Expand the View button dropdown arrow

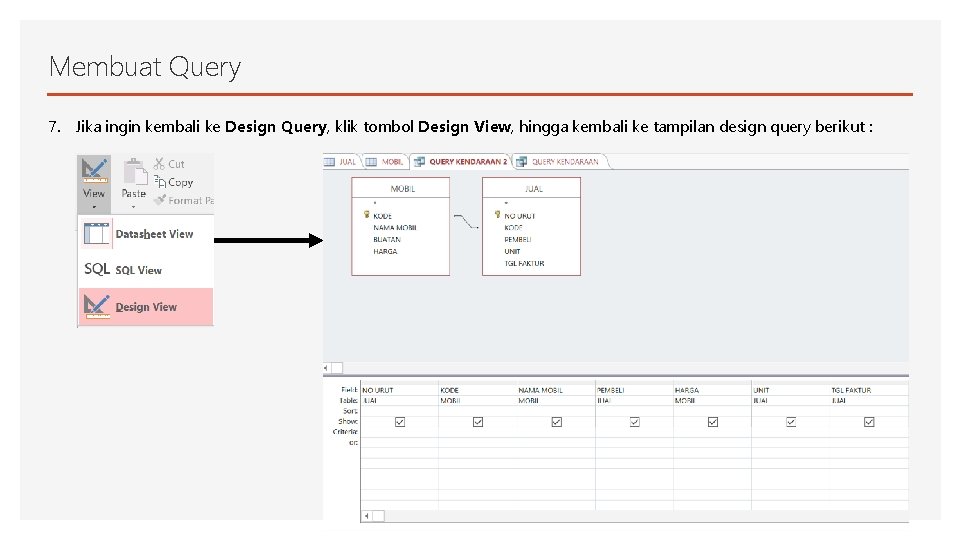click(94, 207)
